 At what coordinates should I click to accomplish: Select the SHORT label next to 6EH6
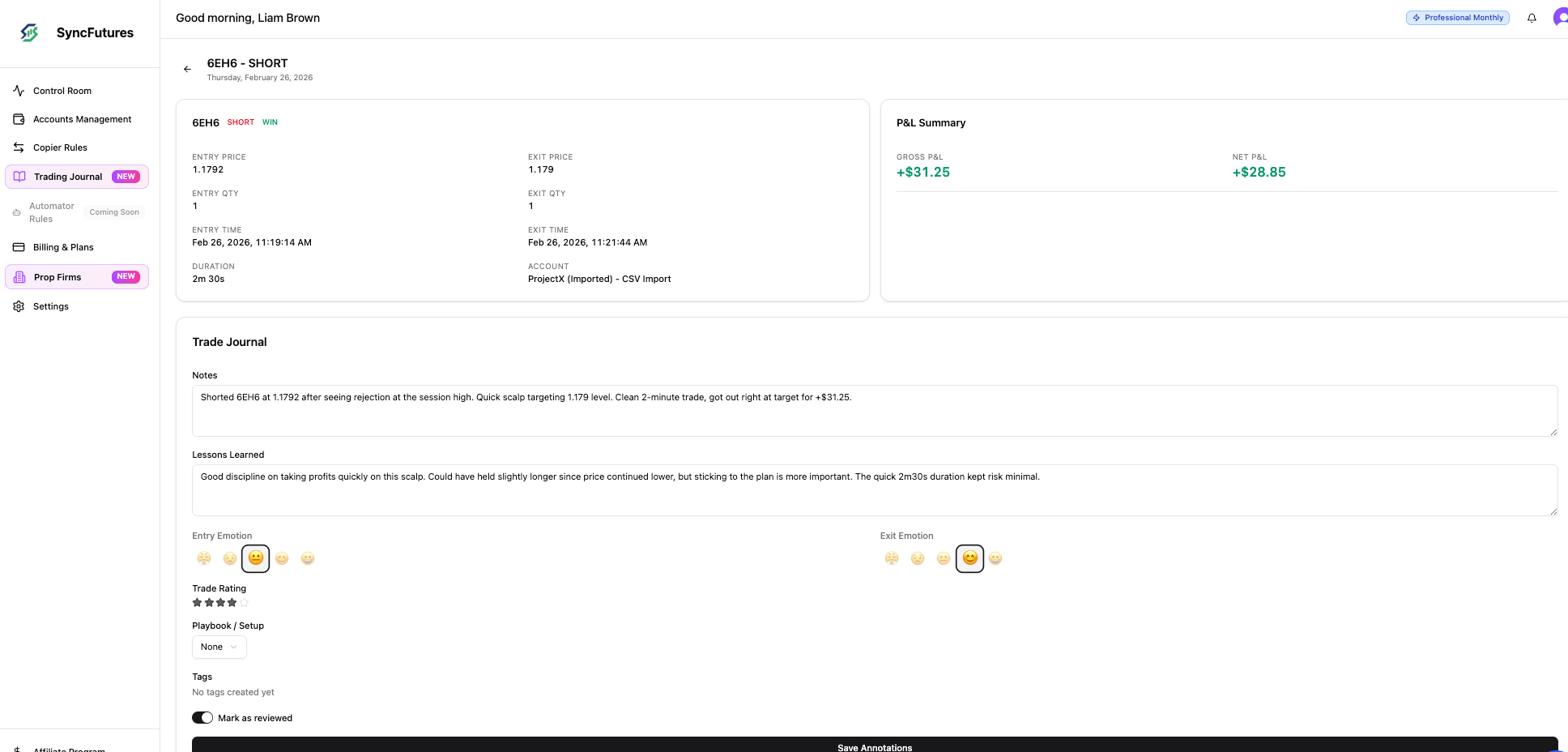click(240, 122)
